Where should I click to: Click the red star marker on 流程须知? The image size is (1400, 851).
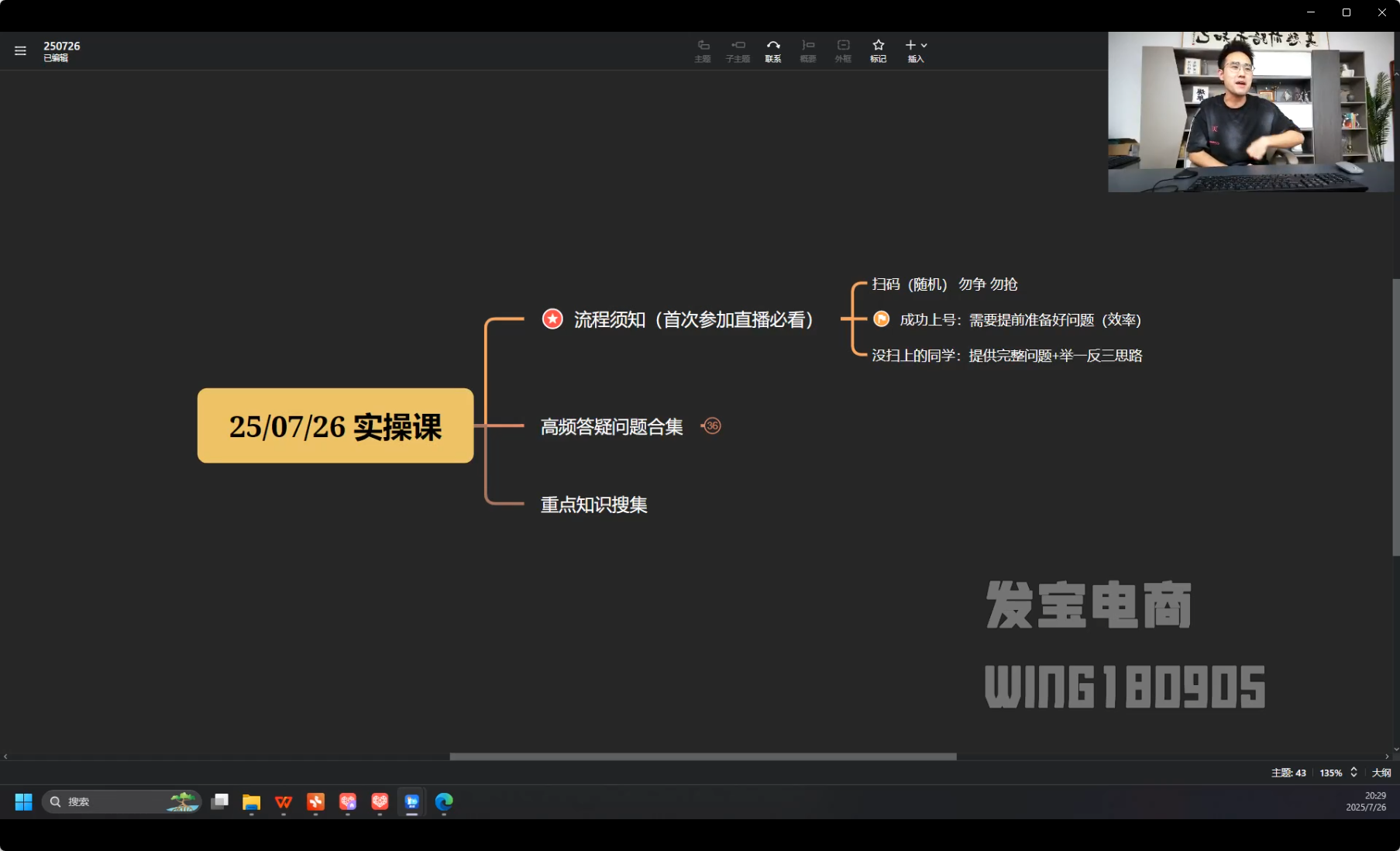pos(552,319)
